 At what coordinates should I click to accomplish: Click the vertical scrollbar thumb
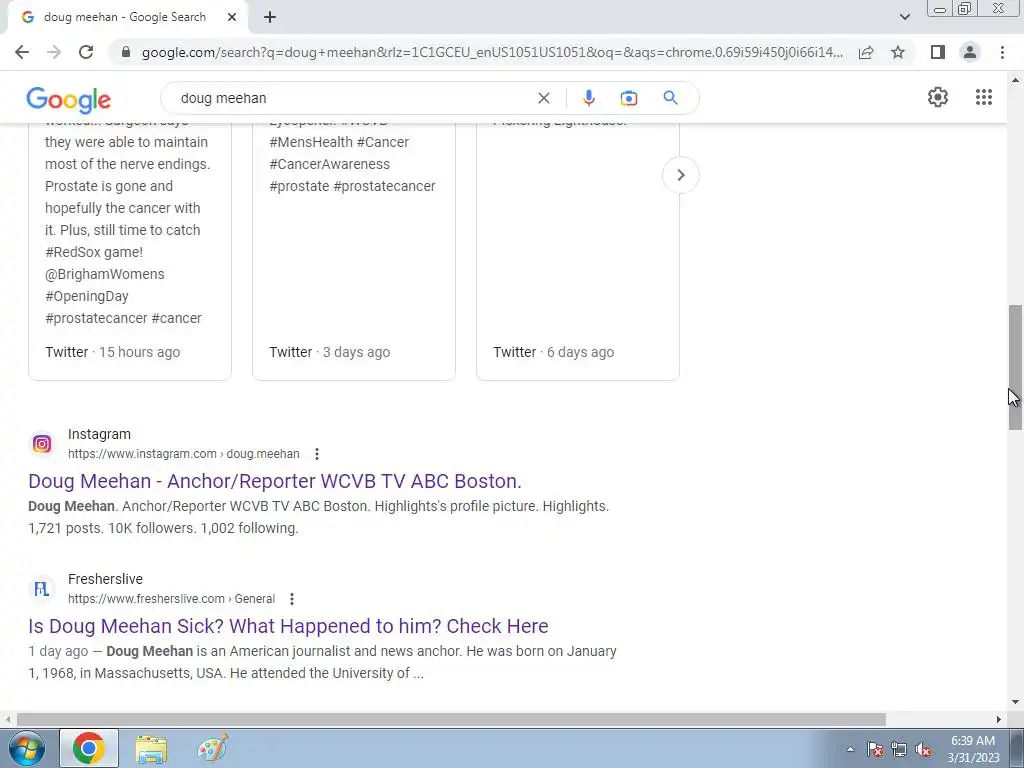click(1015, 367)
